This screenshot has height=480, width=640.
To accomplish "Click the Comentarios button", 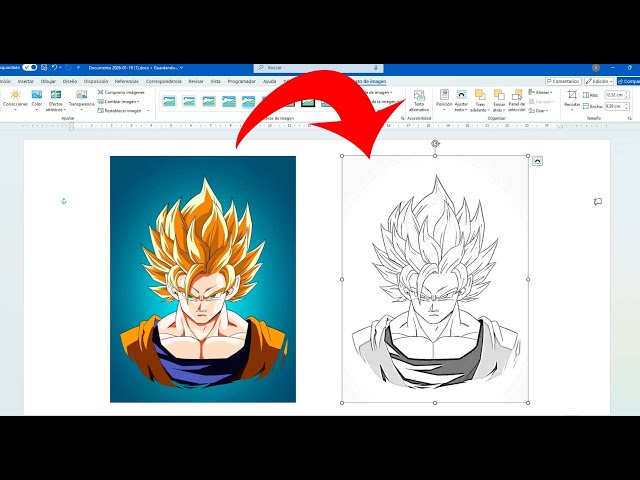I will [x=563, y=82].
